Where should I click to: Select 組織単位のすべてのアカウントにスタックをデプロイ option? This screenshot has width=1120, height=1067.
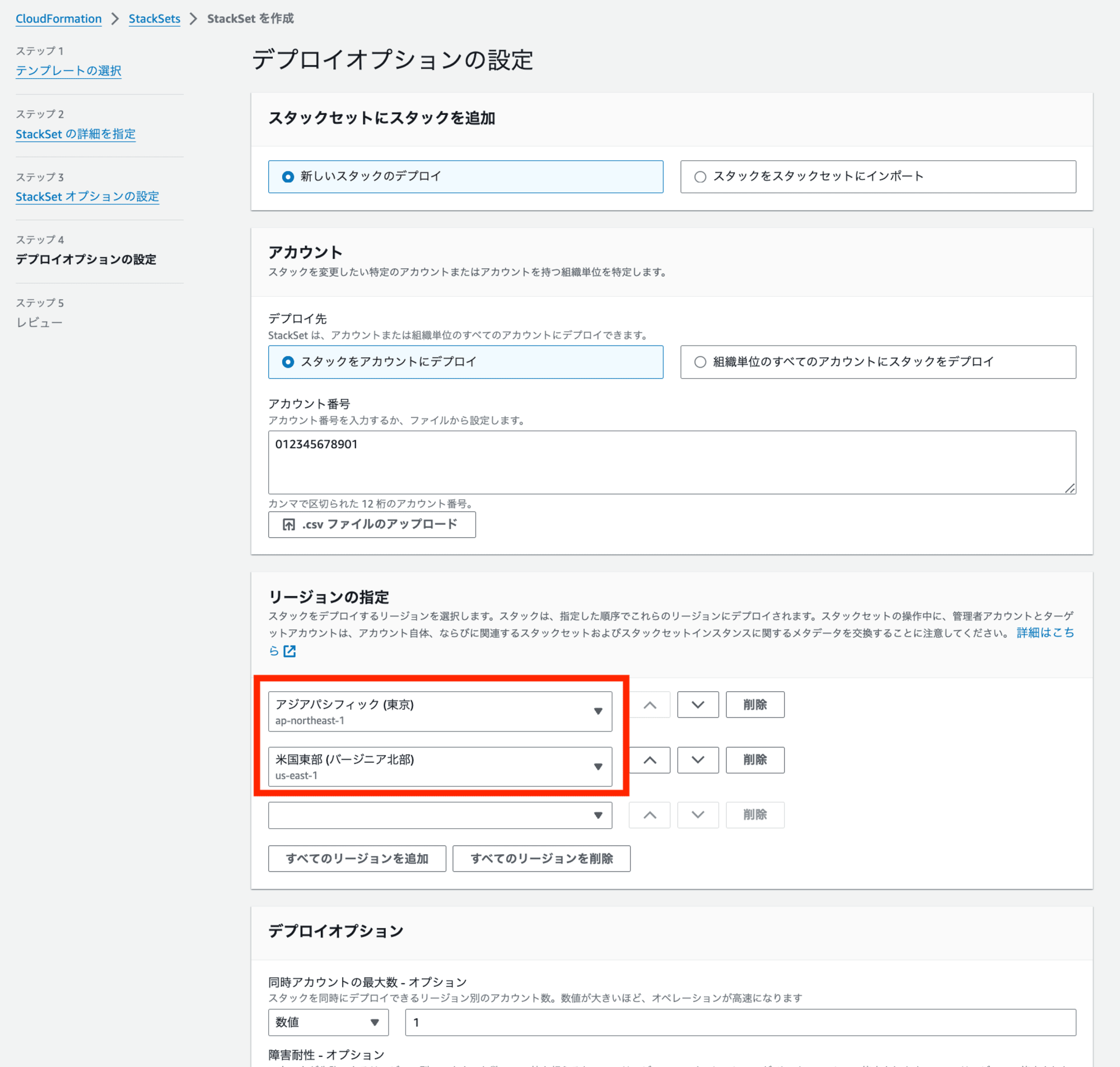(878, 362)
